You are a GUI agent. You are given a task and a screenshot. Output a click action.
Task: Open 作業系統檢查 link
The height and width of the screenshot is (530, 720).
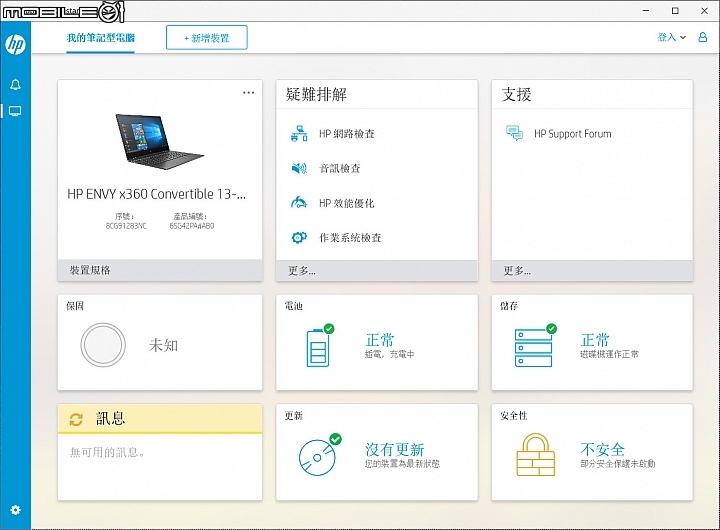[350, 238]
